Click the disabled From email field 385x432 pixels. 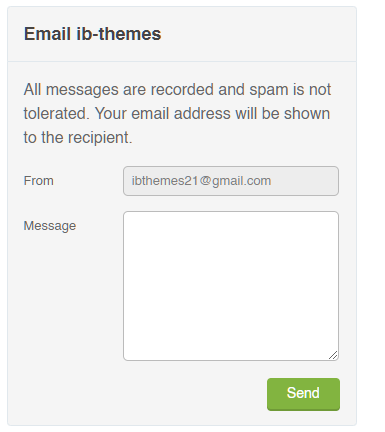231,181
